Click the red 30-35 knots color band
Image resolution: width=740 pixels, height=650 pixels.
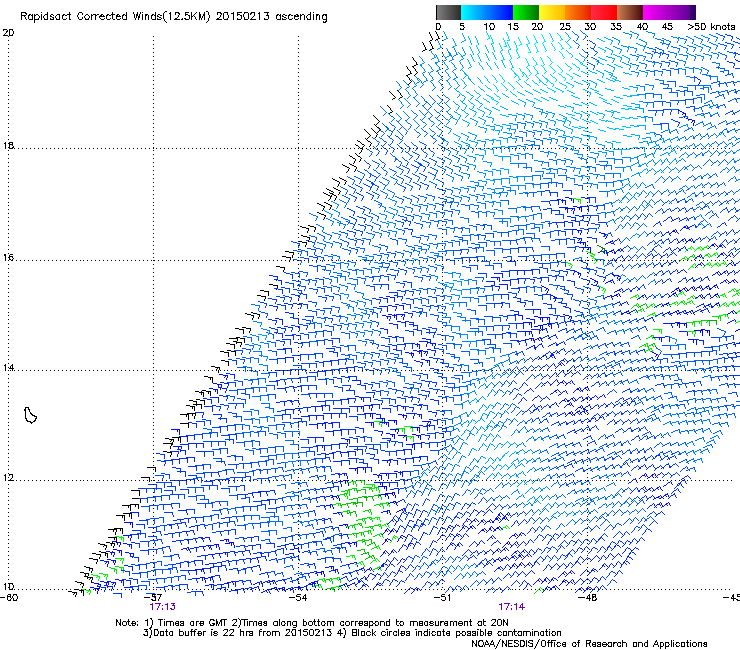604,12
